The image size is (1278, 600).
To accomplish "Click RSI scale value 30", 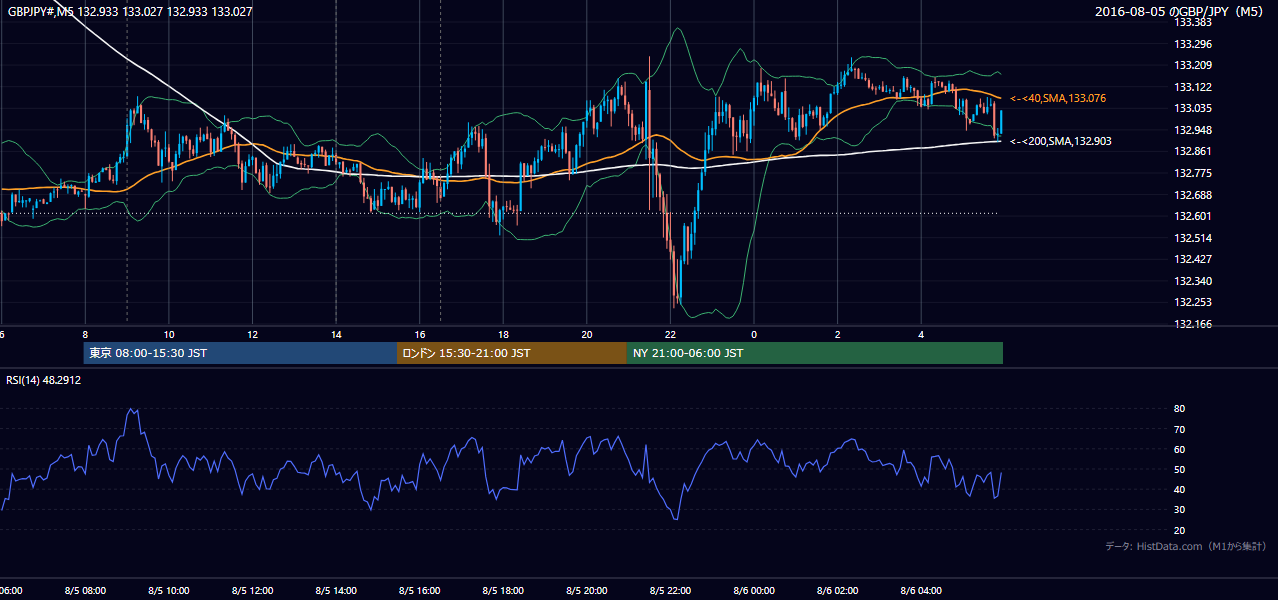I will (x=1179, y=510).
